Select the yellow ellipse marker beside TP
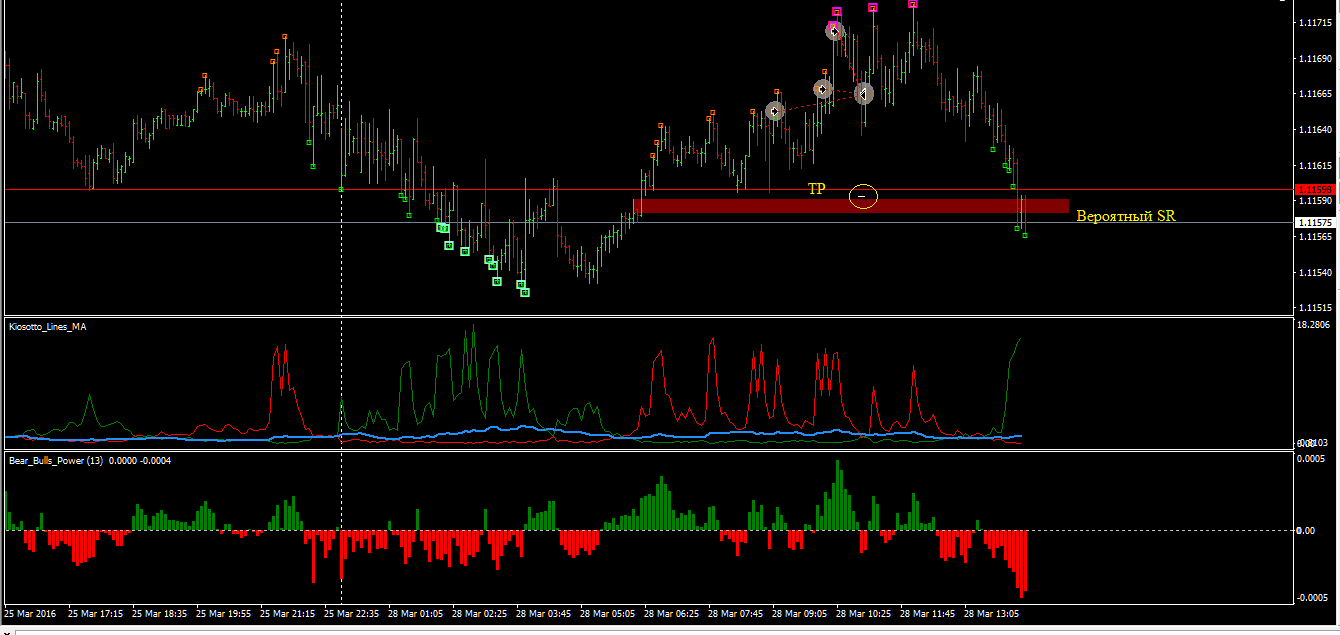This screenshot has width=1340, height=635. pos(863,196)
